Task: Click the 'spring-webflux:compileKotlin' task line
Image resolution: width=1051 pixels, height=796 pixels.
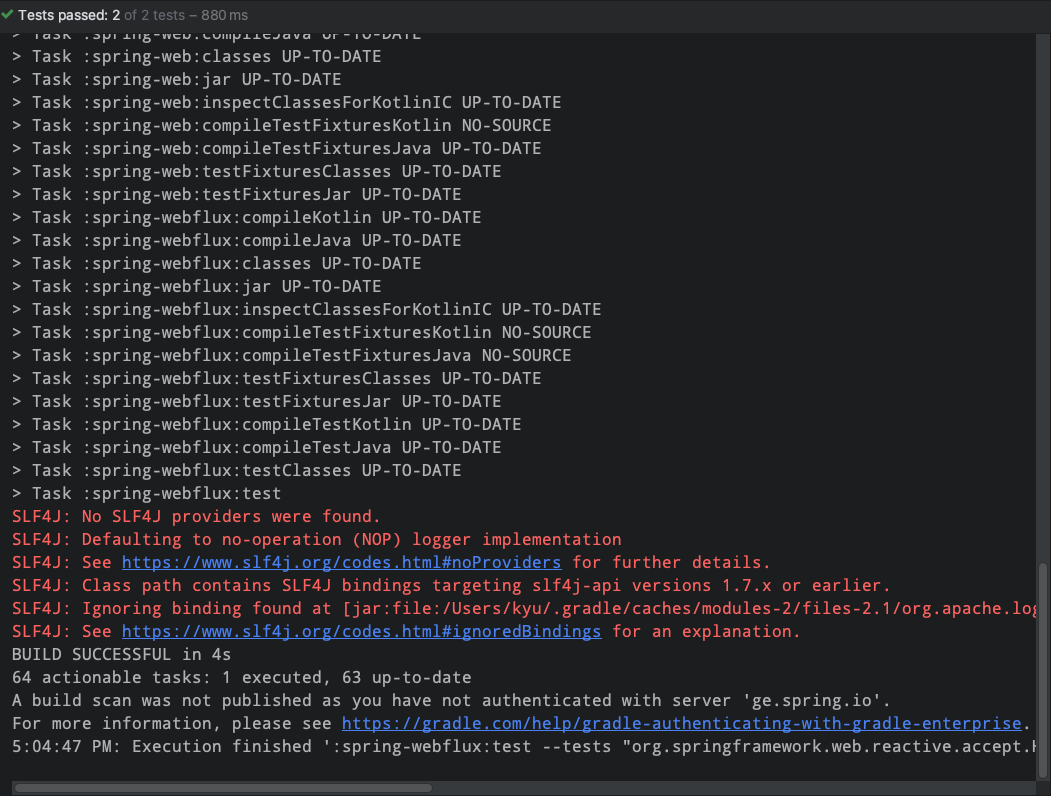Action: pyautogui.click(x=247, y=217)
